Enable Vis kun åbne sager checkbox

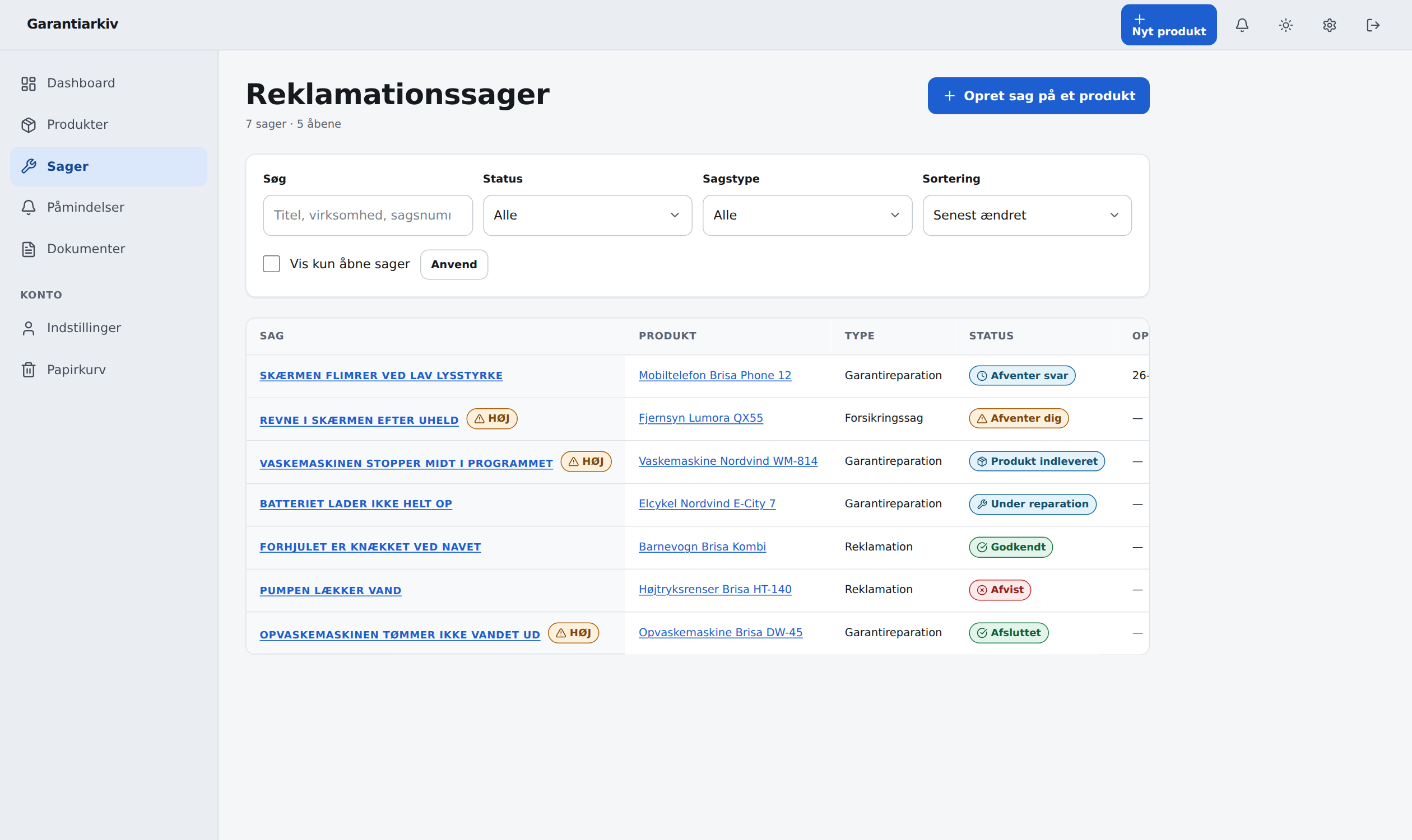point(271,264)
